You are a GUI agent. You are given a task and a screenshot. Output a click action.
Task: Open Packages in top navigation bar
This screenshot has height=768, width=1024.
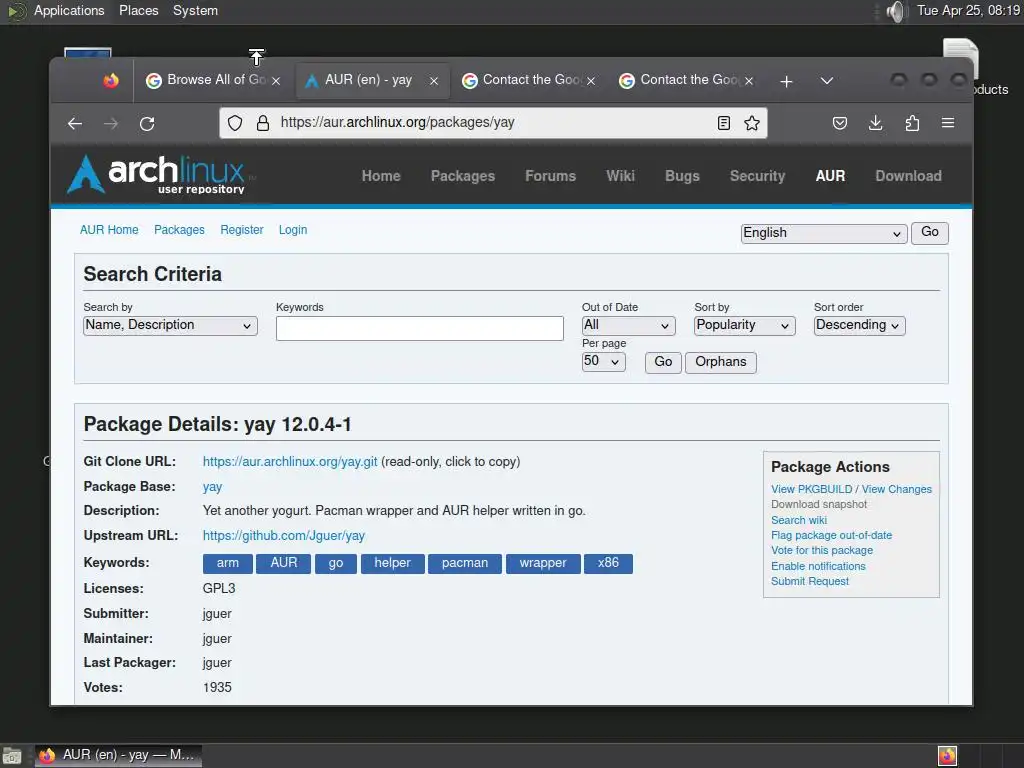click(463, 176)
